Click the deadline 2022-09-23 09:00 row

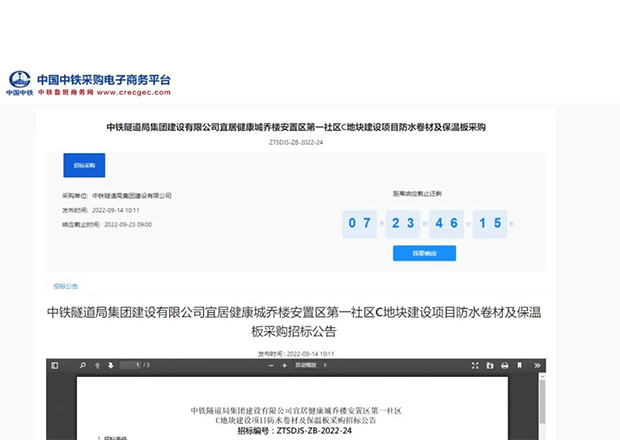[107, 225]
